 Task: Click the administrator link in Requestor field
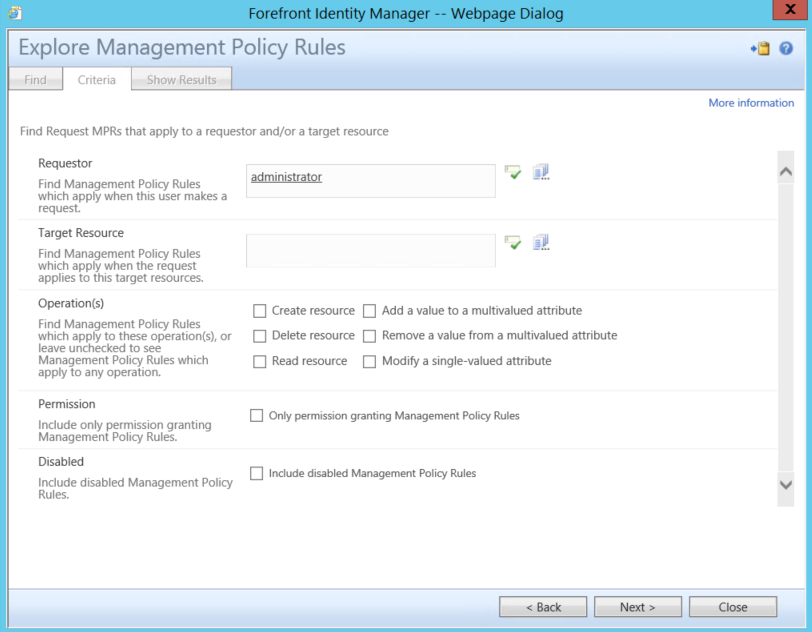pyautogui.click(x=286, y=177)
